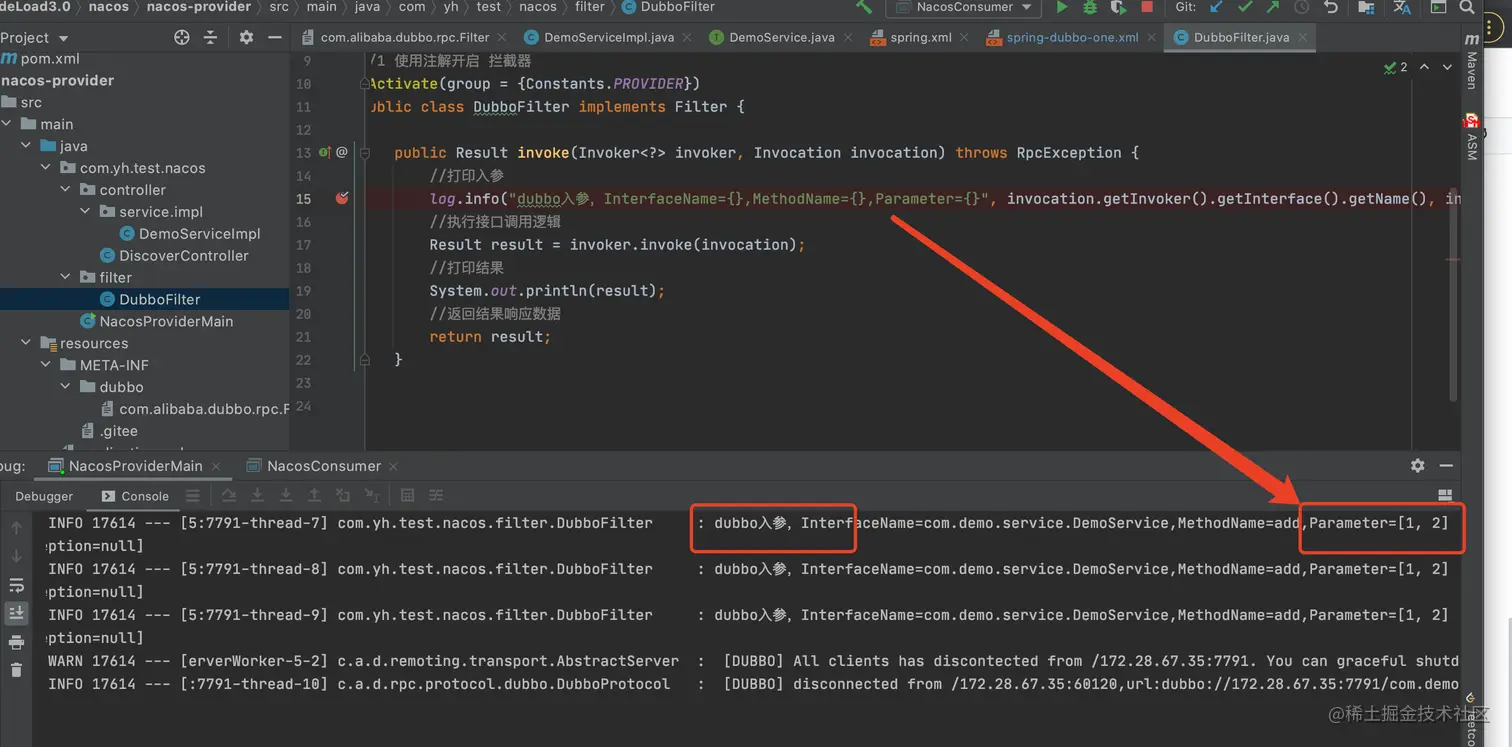Screen dimensions: 1512x747
Task: Close the DubboFilter.java editor tab
Action: tap(1303, 37)
